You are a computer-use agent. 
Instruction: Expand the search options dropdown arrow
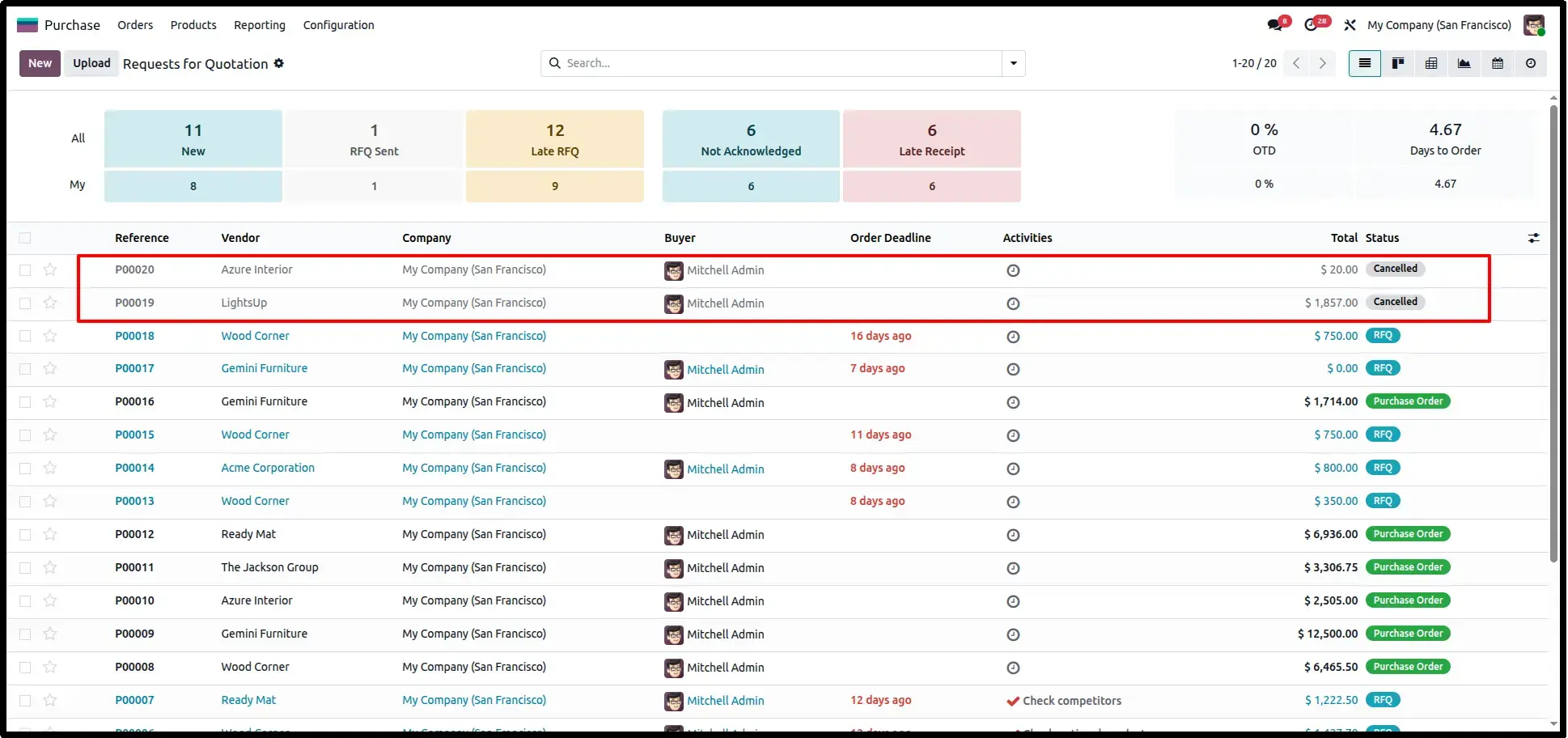1013,63
